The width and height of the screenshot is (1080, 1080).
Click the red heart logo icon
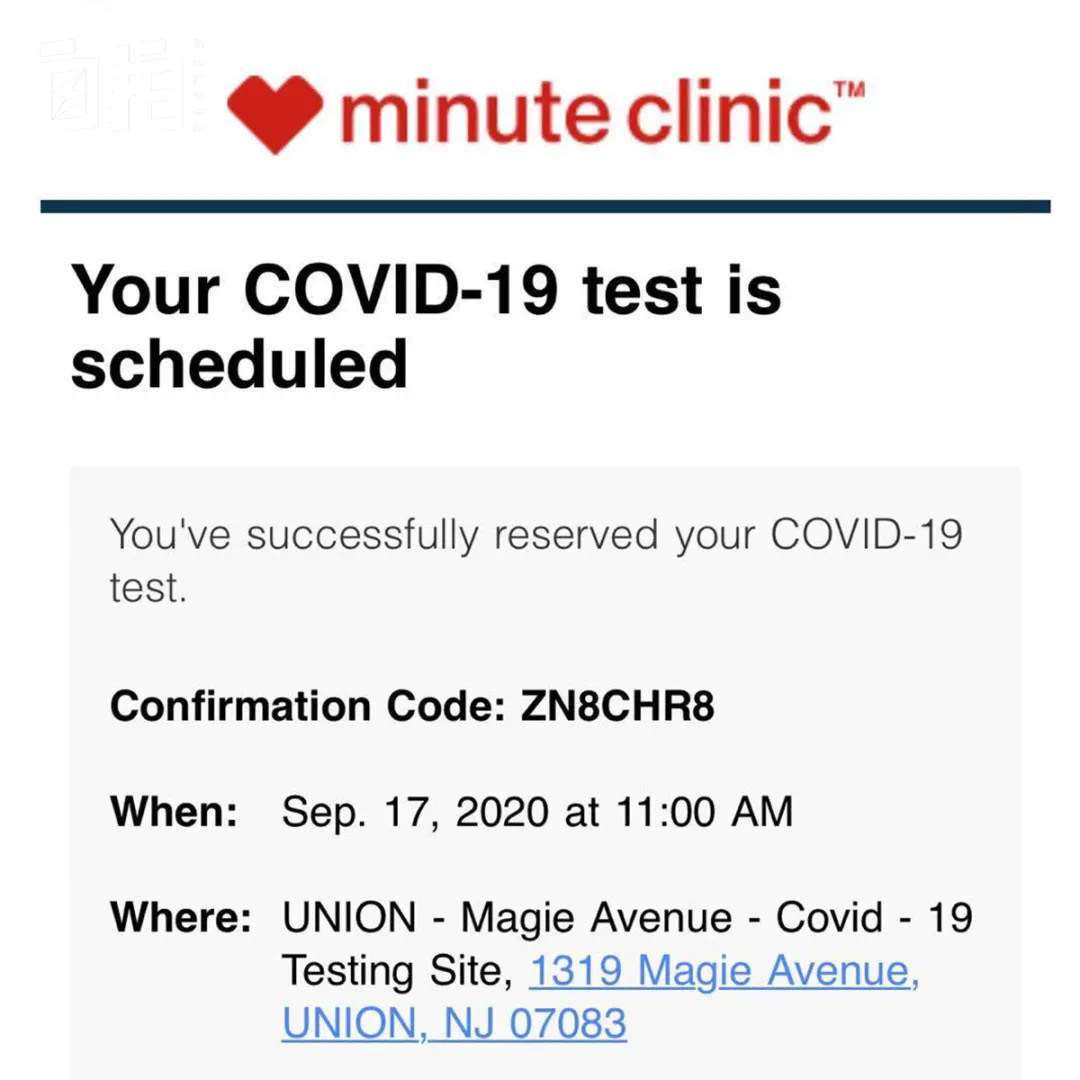coord(275,114)
